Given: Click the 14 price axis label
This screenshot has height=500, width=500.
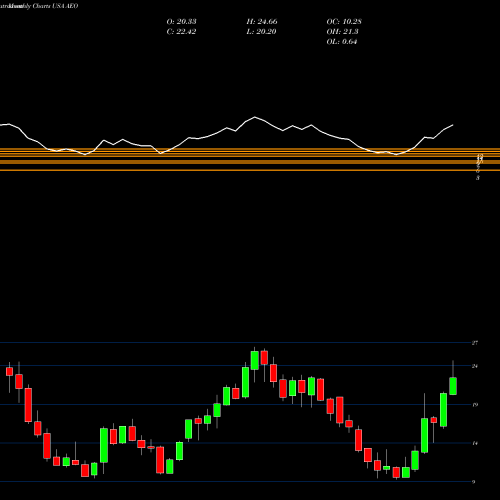Looking at the screenshot, I should [x=475, y=443].
